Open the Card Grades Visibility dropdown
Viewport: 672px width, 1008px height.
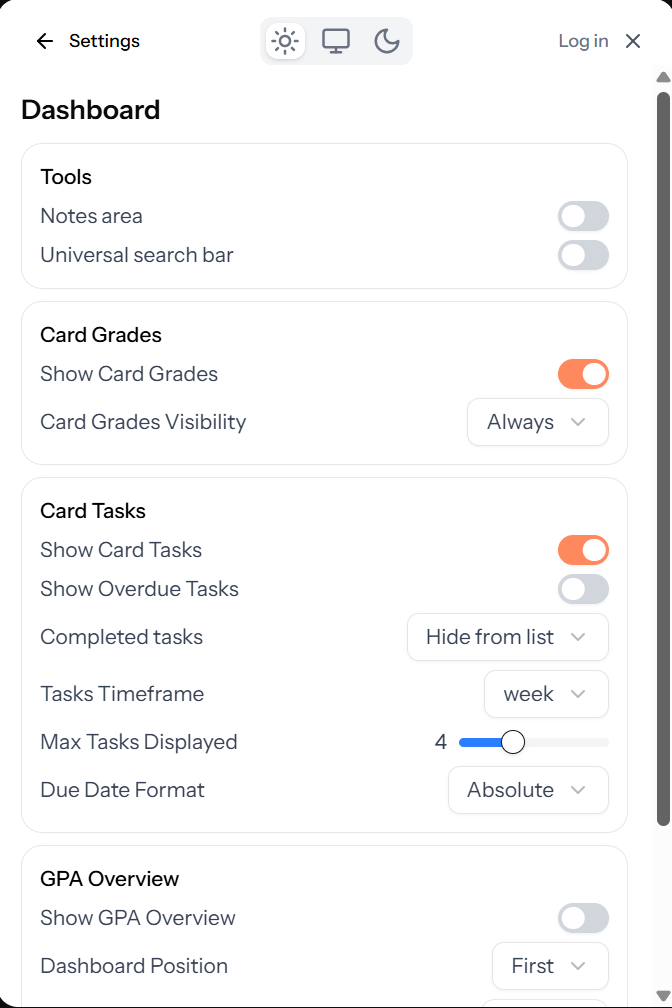click(x=537, y=422)
